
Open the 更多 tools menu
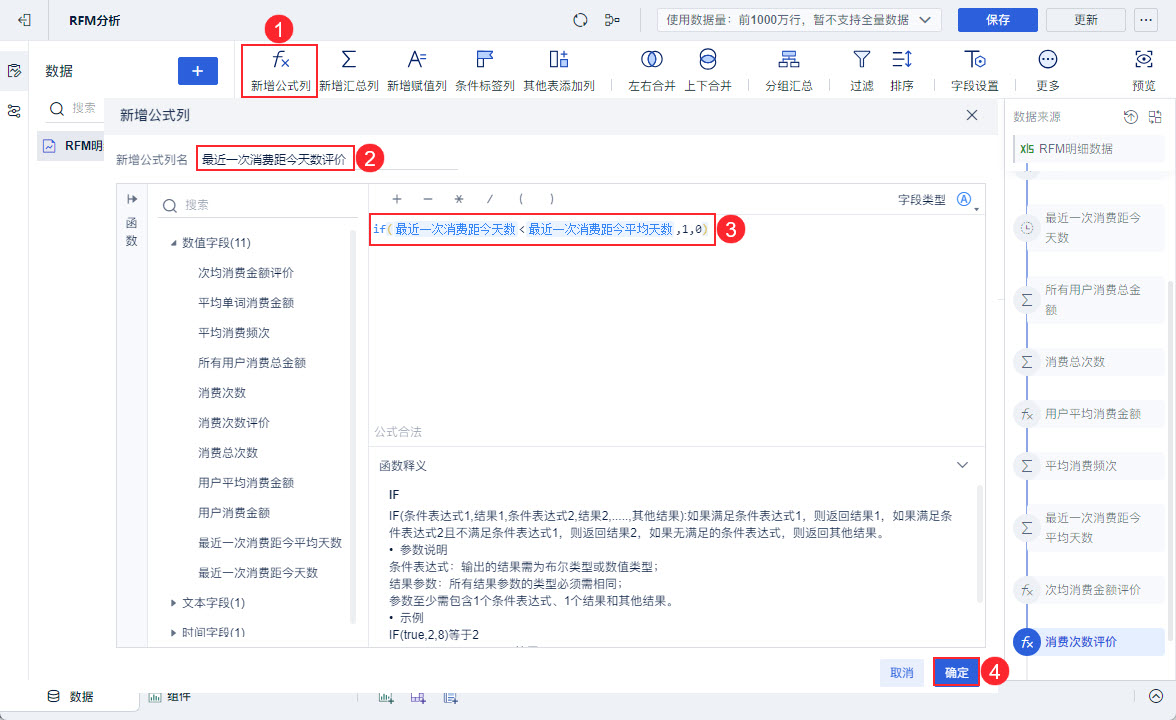tap(1048, 60)
